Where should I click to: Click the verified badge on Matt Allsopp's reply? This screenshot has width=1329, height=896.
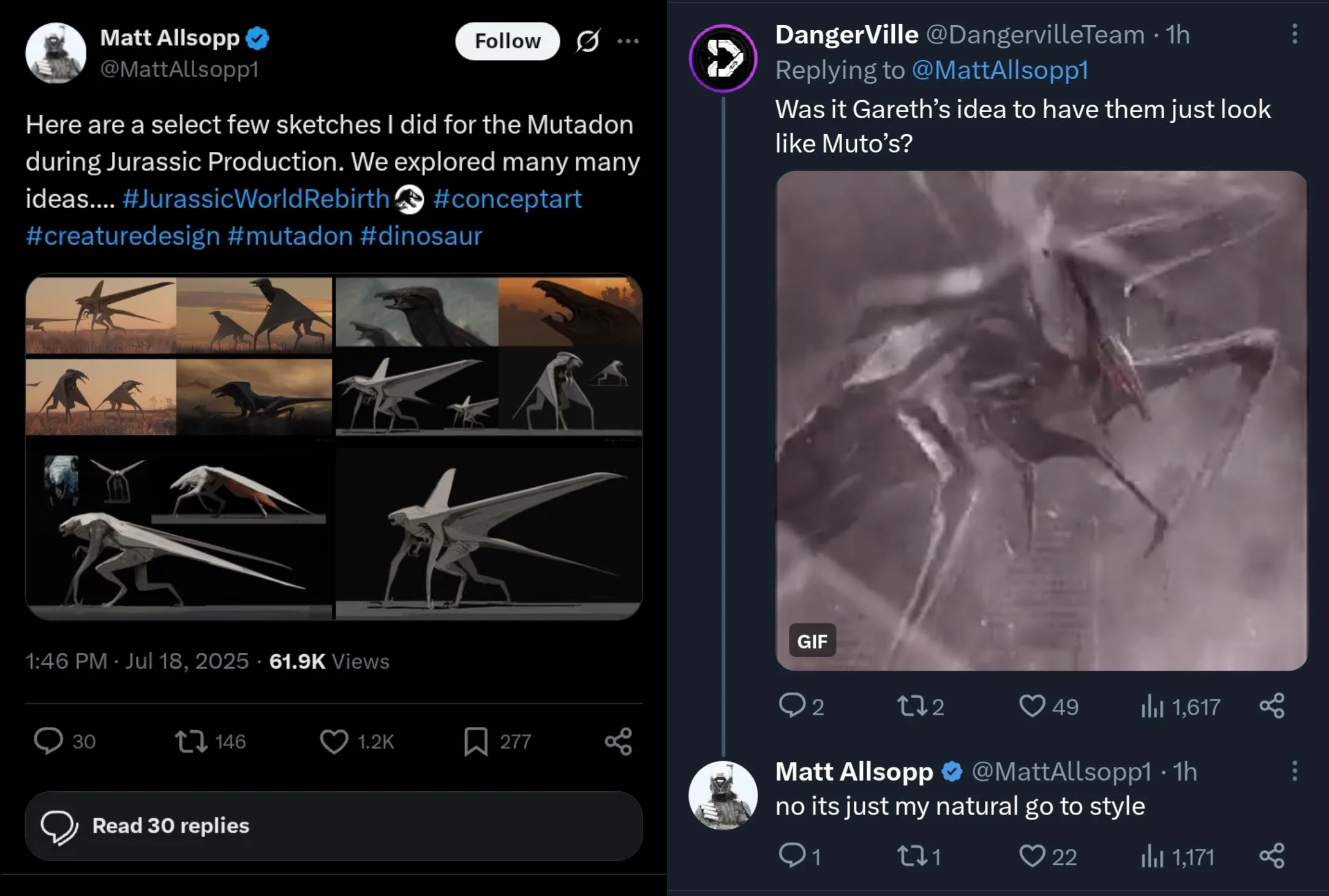pos(952,772)
